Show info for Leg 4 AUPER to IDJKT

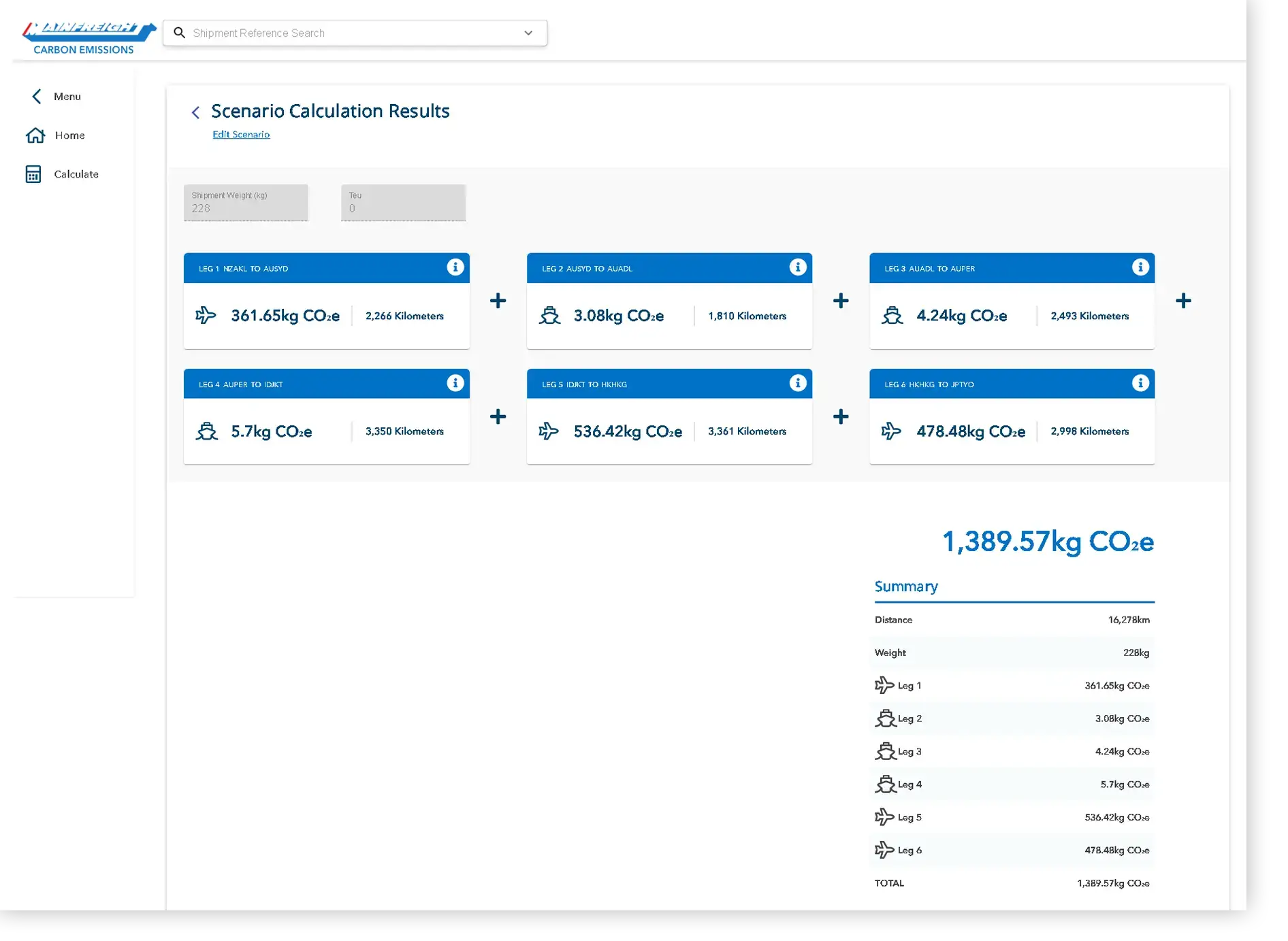455,383
